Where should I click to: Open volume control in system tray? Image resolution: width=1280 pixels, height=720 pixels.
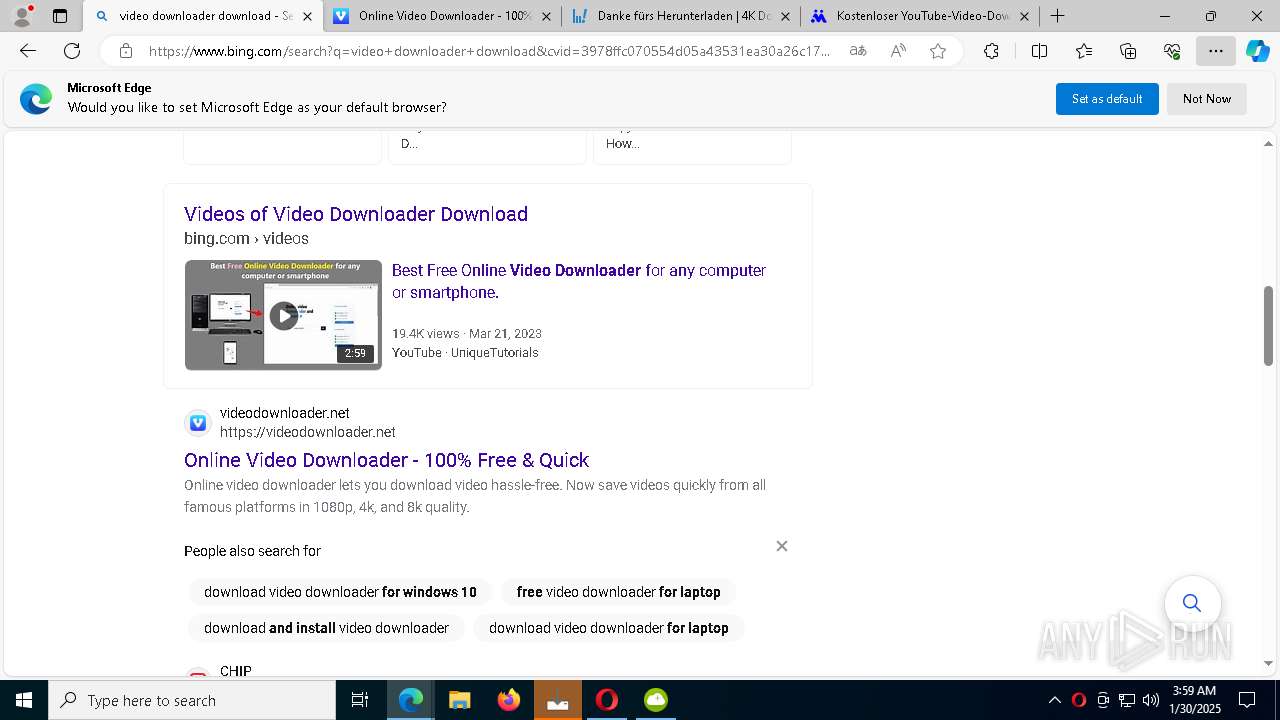pos(1150,700)
